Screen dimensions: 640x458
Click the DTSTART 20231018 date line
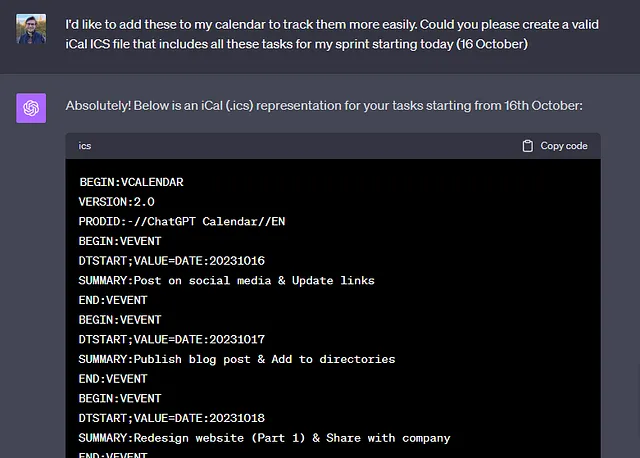click(x=172, y=418)
